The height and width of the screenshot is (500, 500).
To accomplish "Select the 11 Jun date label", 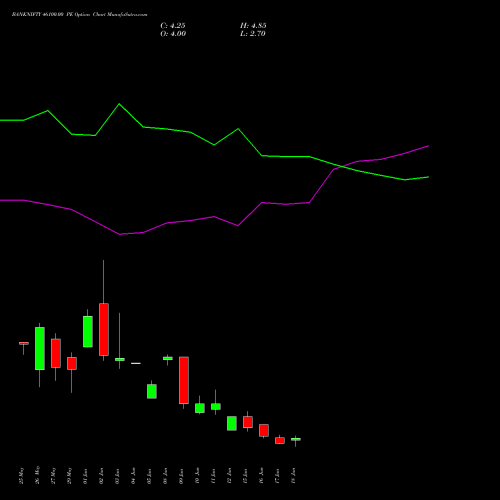I will [214, 476].
